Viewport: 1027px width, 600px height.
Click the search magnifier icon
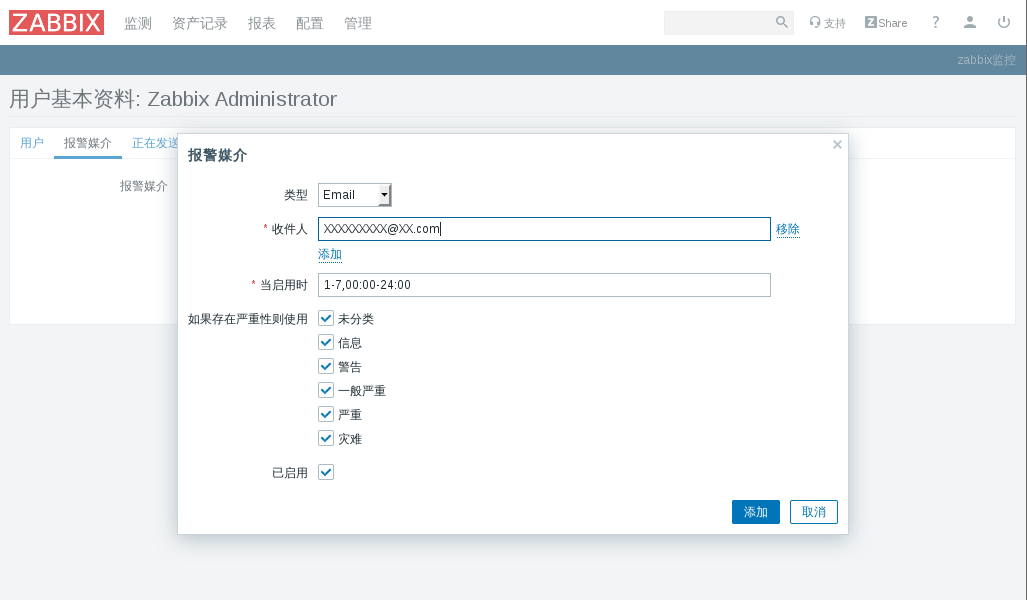(781, 22)
